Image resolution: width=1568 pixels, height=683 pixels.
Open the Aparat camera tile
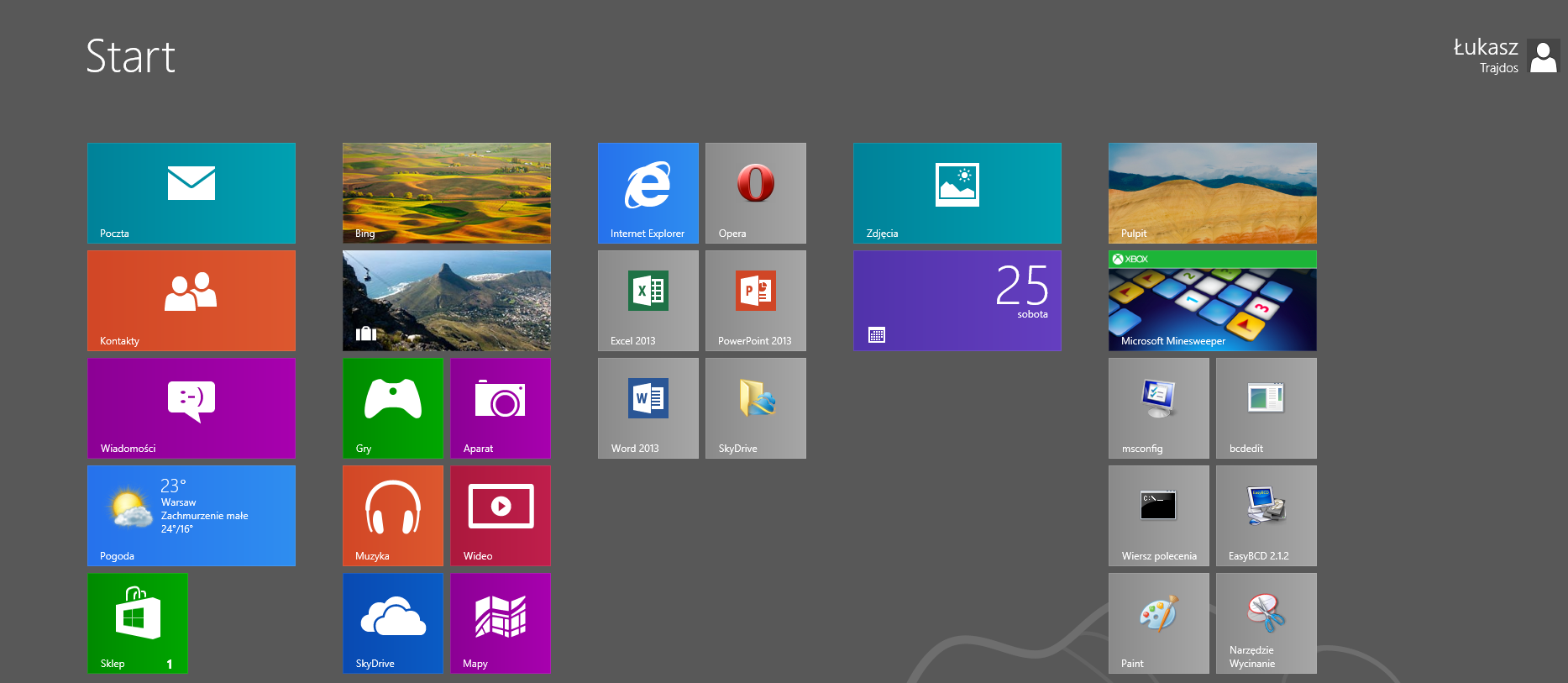click(501, 408)
